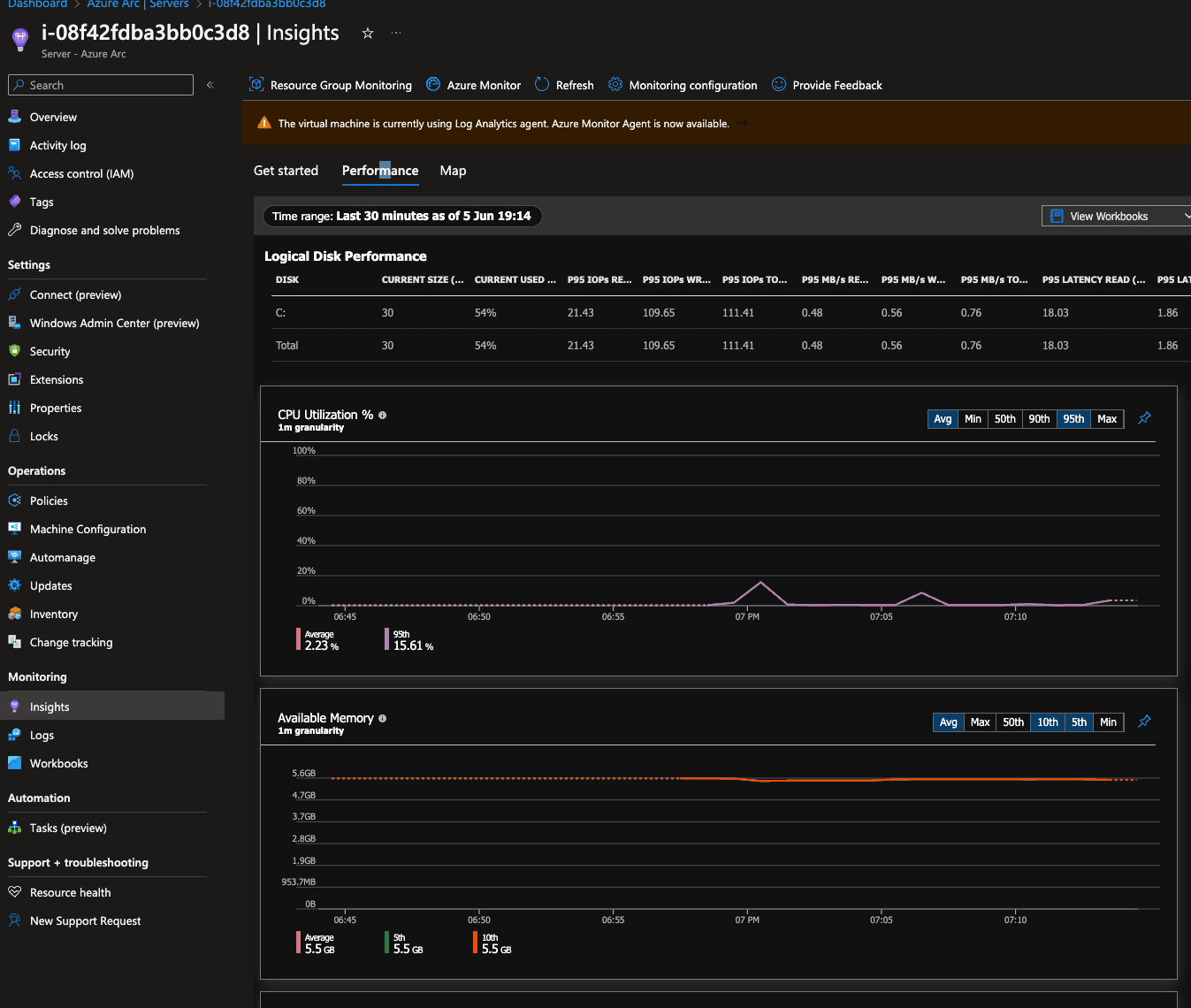The width and height of the screenshot is (1191, 1008).
Task: Click the sidebar Search field
Action: coord(100,85)
